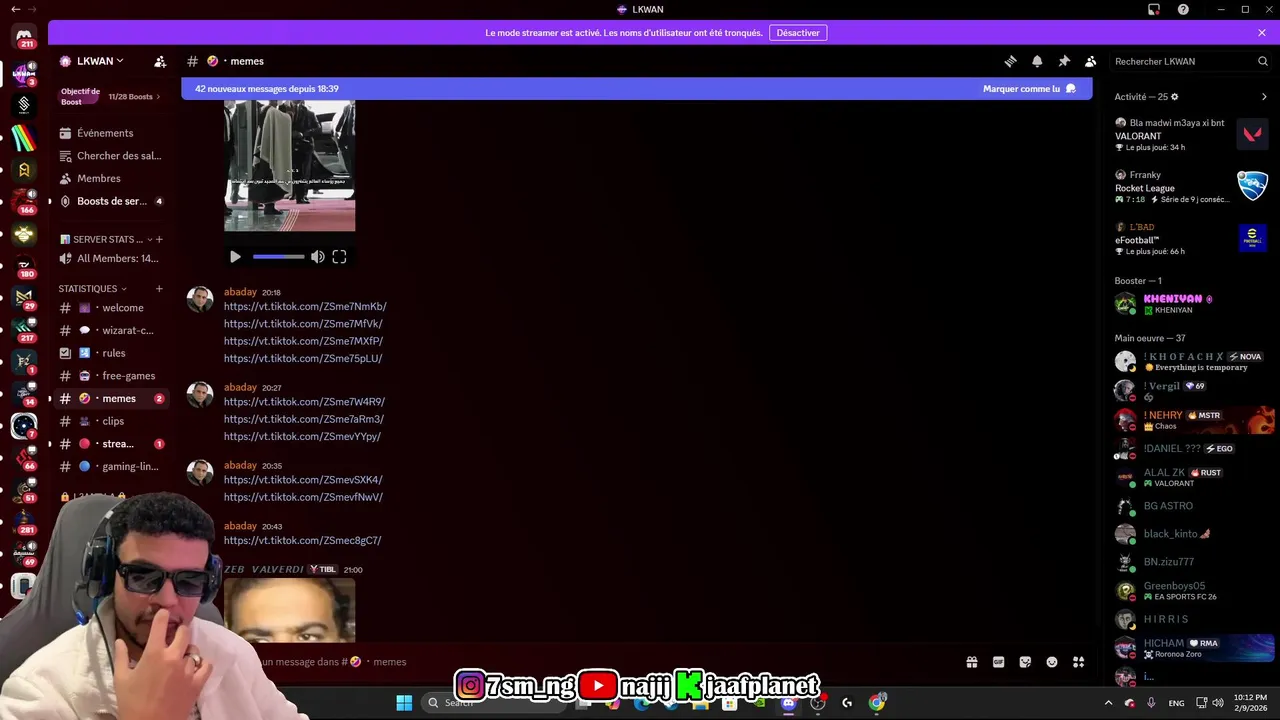1280x720 pixels.
Task: Click the invite people icon beside LKWAN
Action: tap(160, 61)
